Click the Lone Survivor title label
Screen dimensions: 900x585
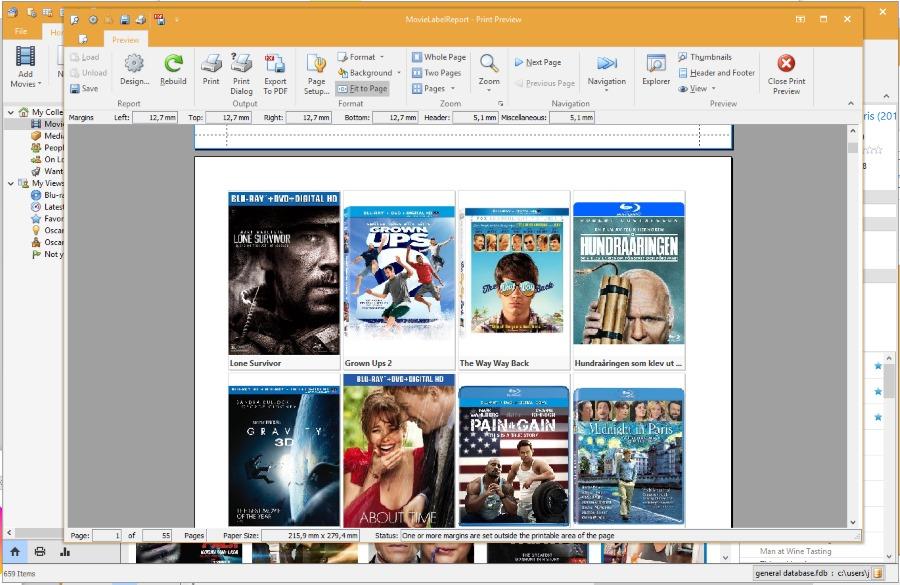(255, 363)
